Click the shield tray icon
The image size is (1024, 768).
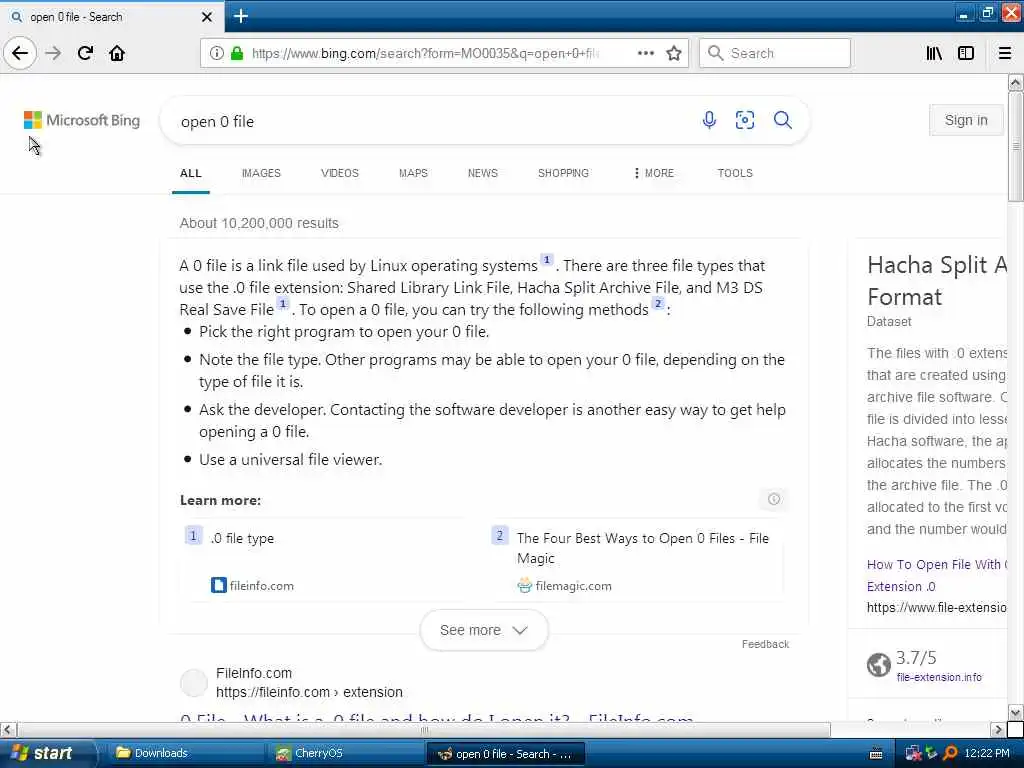click(932, 754)
